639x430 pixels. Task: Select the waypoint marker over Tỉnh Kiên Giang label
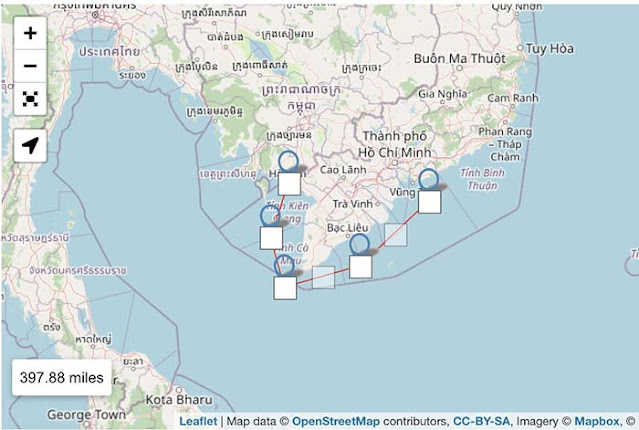(x=271, y=238)
